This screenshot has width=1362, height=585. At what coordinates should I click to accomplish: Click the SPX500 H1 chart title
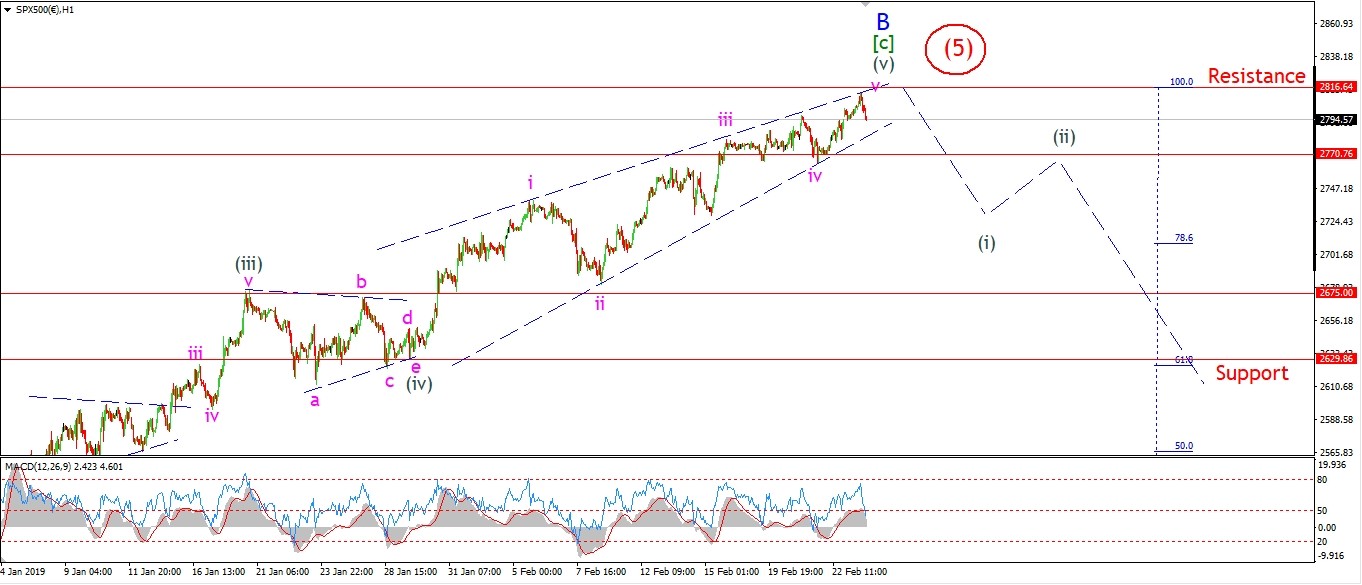[x=47, y=10]
